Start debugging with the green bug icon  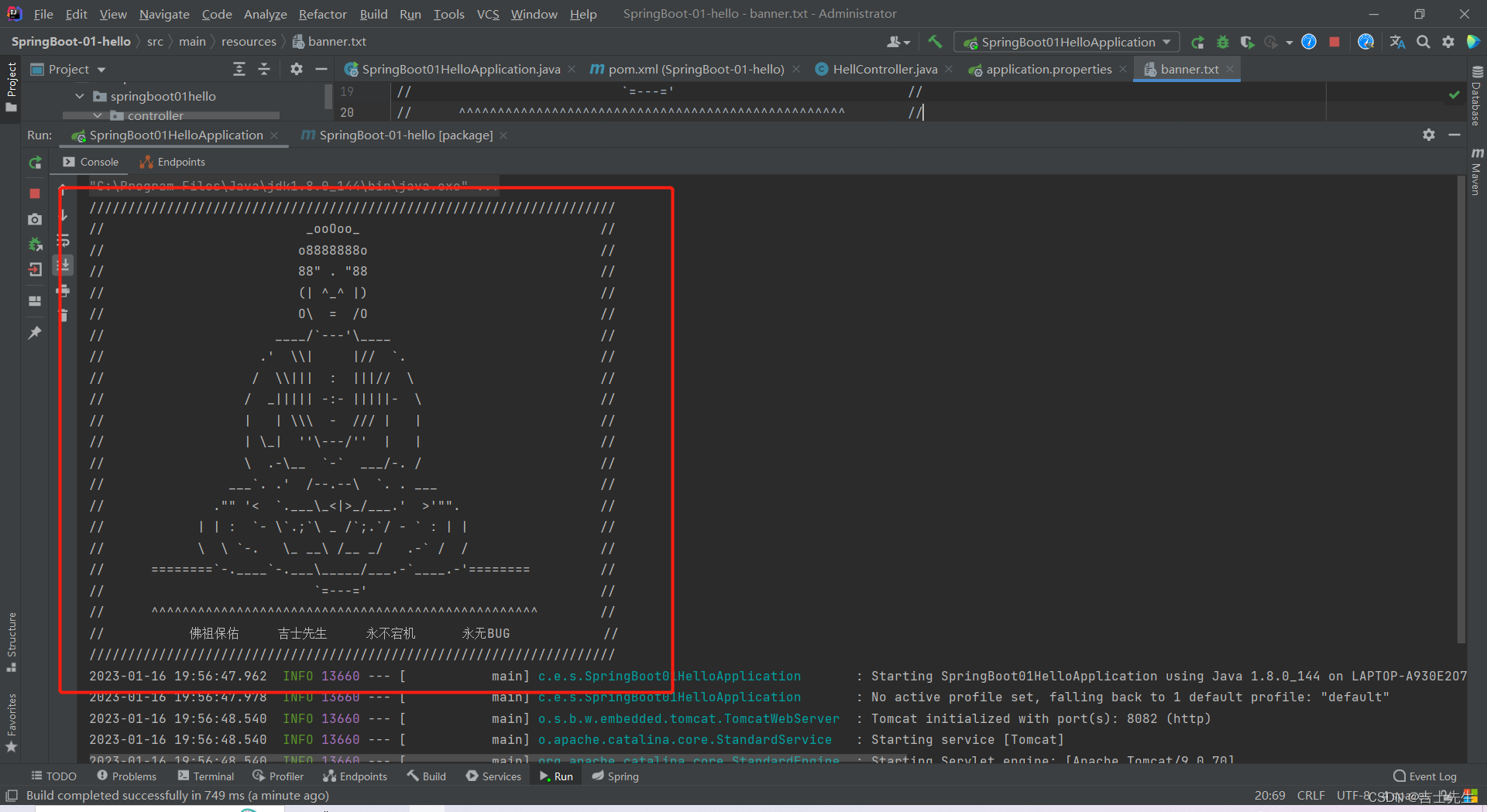[1223, 42]
